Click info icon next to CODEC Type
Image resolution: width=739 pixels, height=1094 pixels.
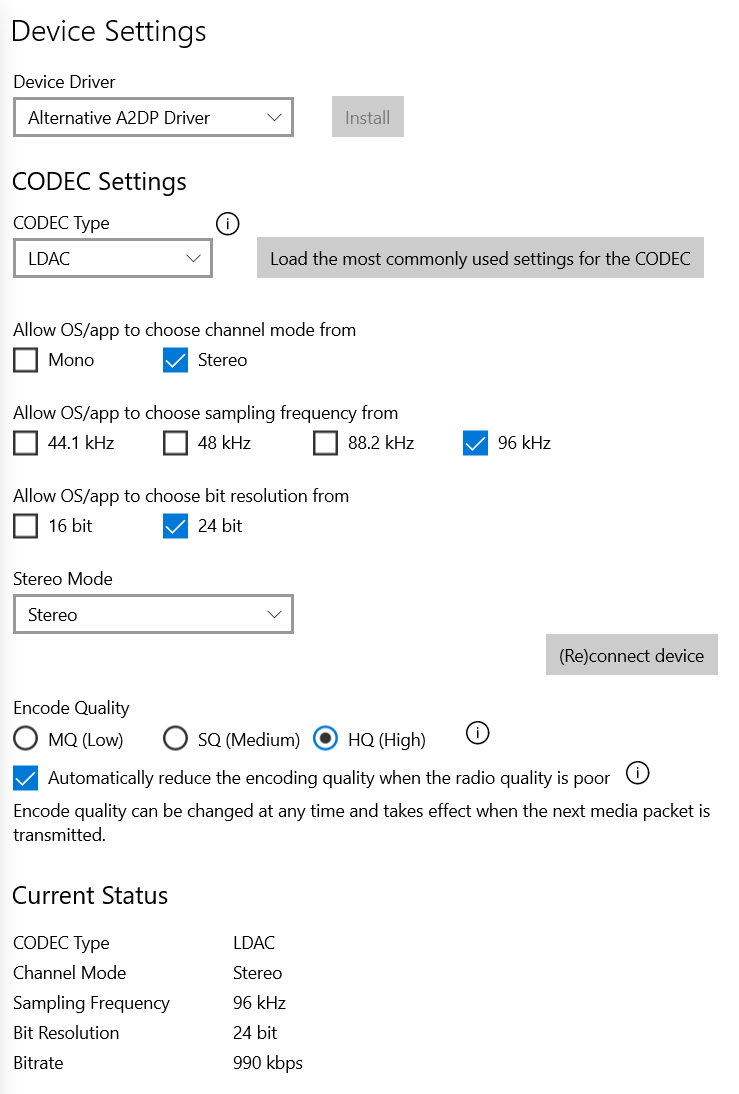click(228, 223)
